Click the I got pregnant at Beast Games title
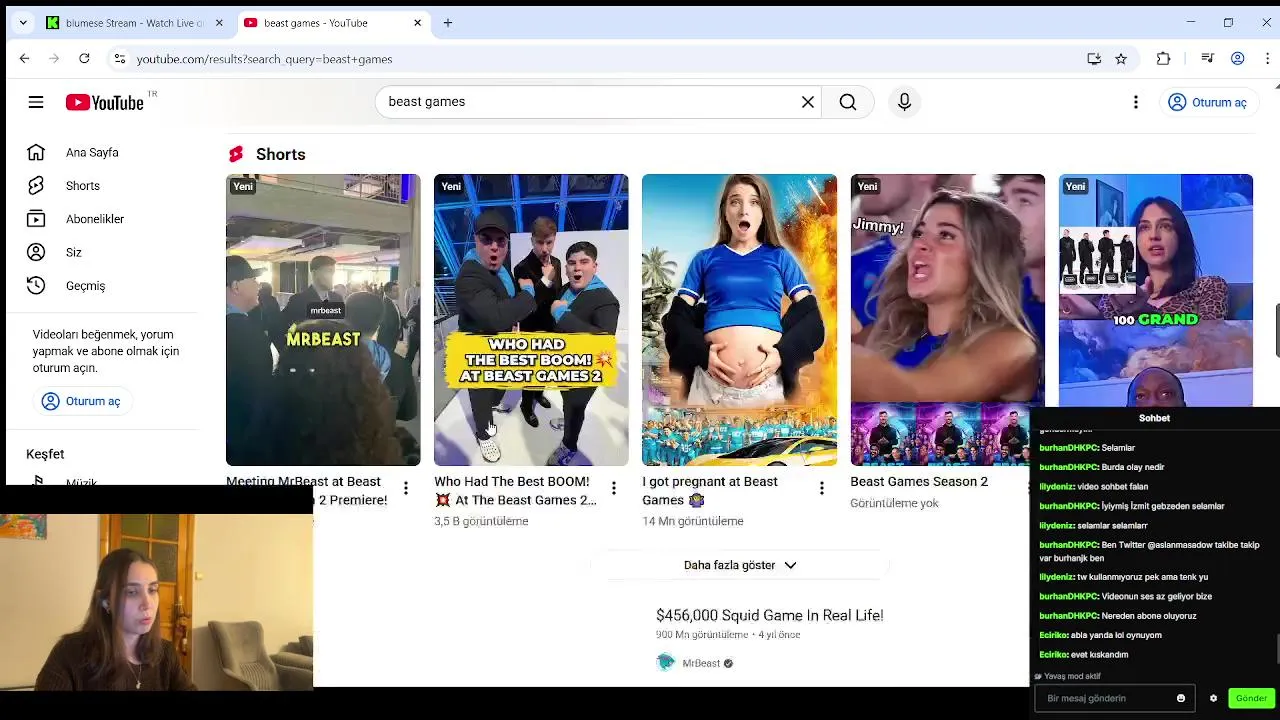Viewport: 1280px width, 720px height. coord(710,490)
